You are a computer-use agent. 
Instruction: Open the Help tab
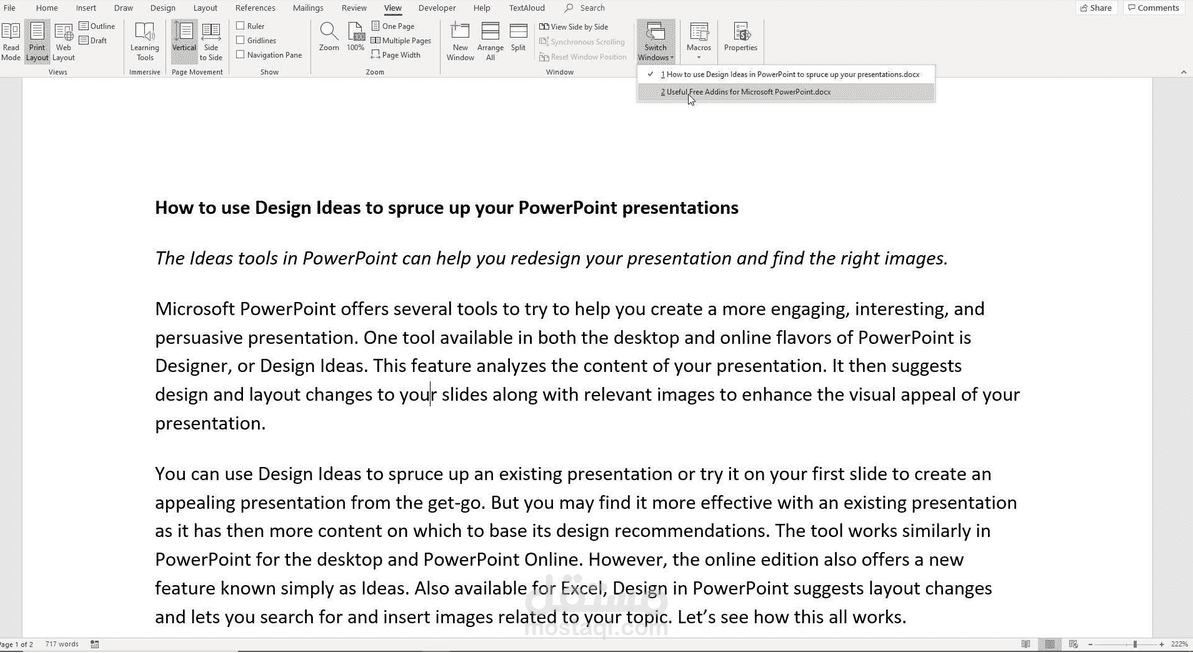(482, 8)
